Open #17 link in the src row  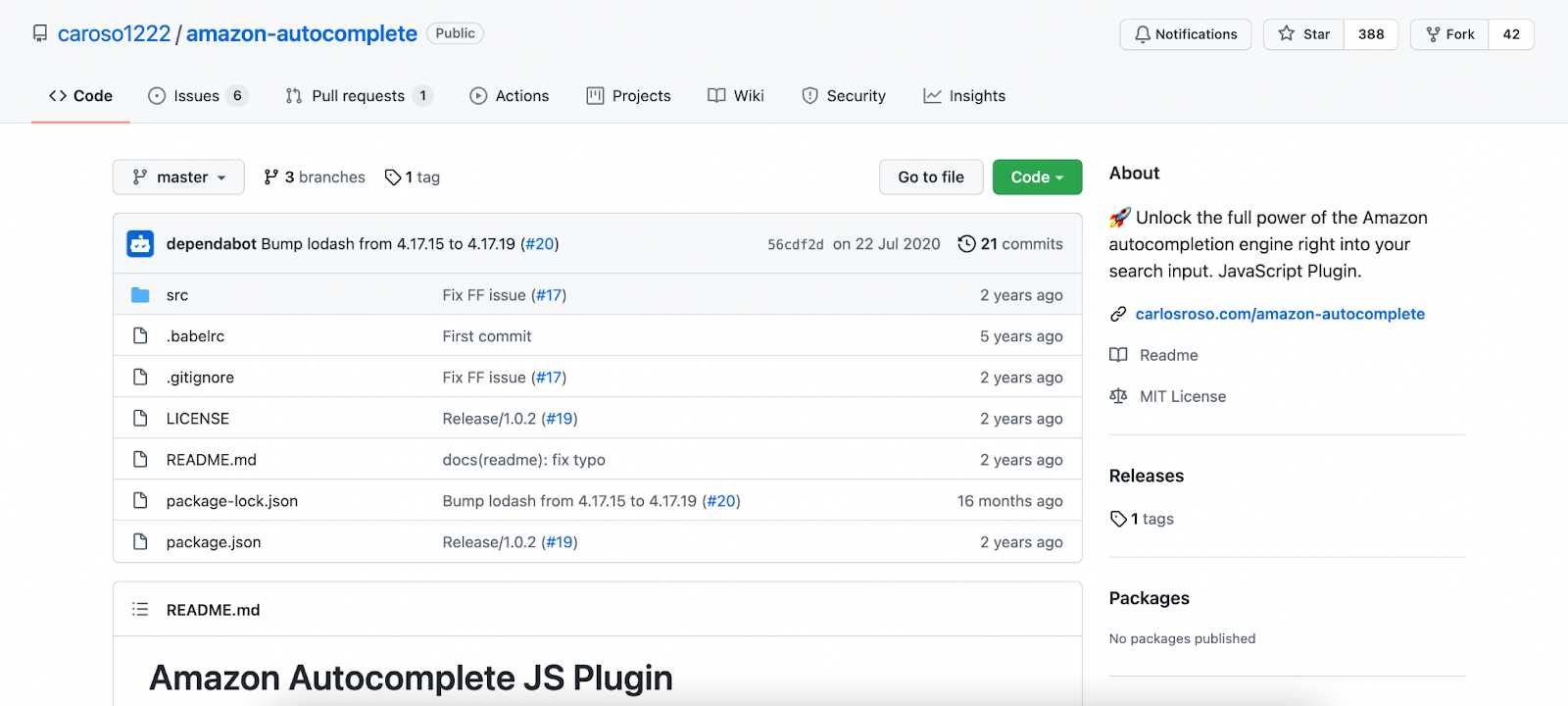(550, 295)
